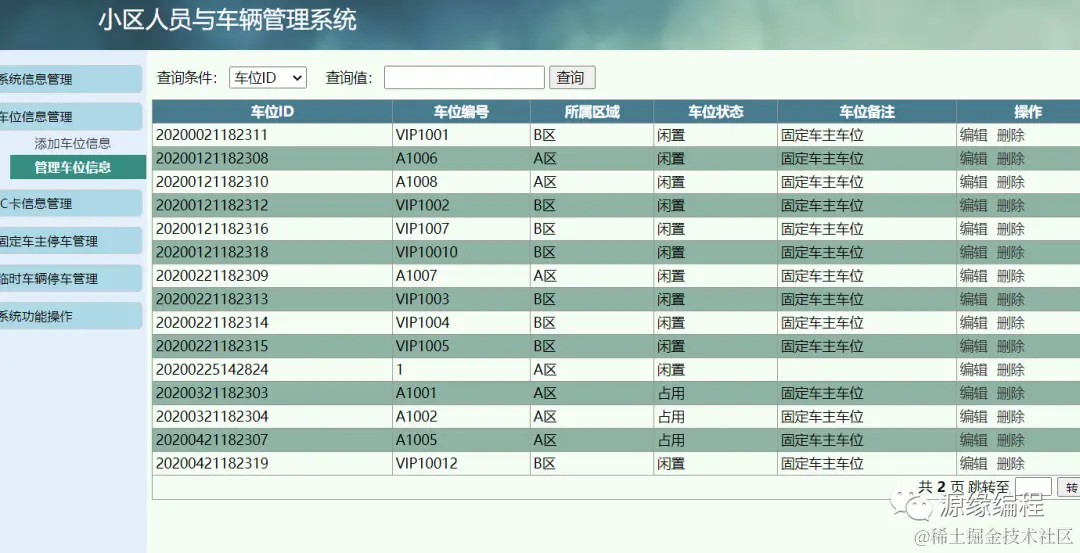Delete the VIP1005 parking spot
Screen dimensions: 1080x553
(x=1010, y=346)
